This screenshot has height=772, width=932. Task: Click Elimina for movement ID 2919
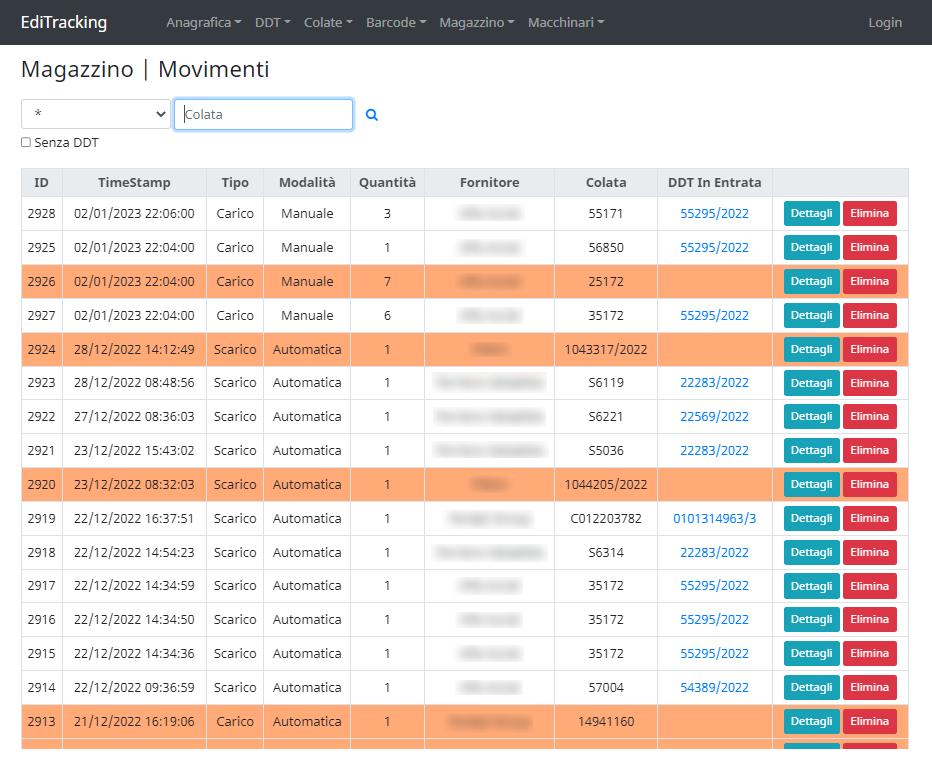[x=869, y=518]
